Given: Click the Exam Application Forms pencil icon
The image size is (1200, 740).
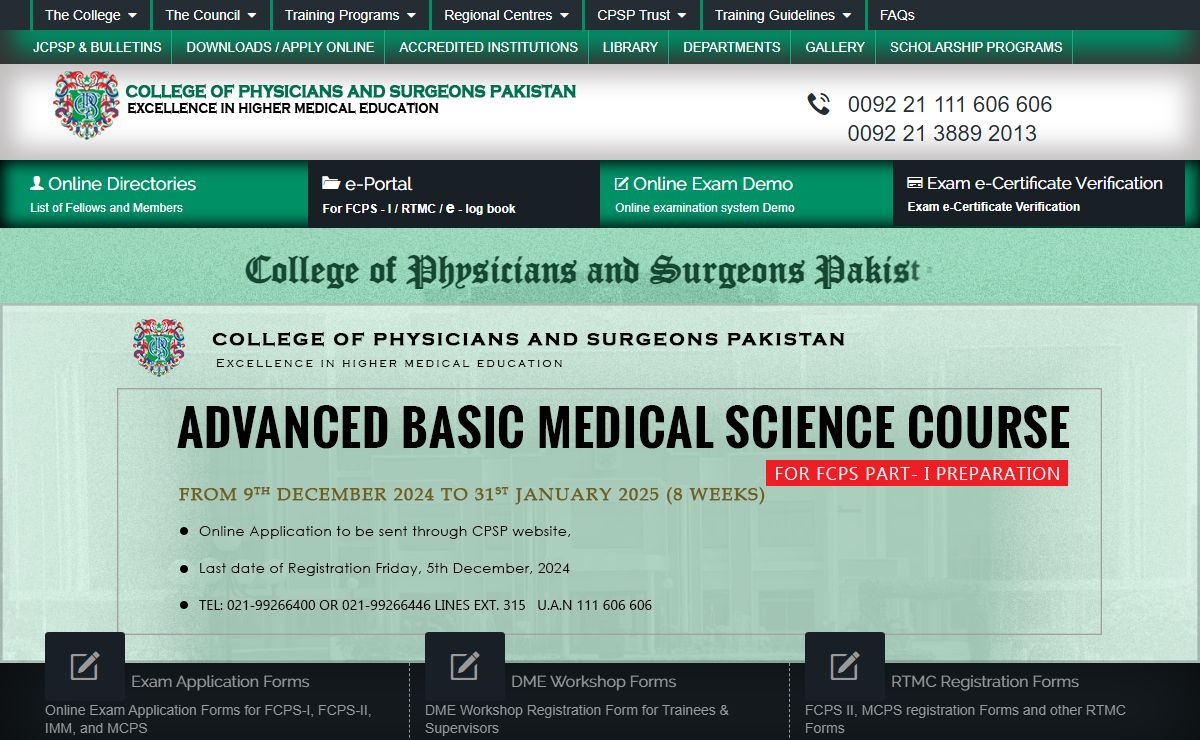Looking at the screenshot, I should point(85,666).
